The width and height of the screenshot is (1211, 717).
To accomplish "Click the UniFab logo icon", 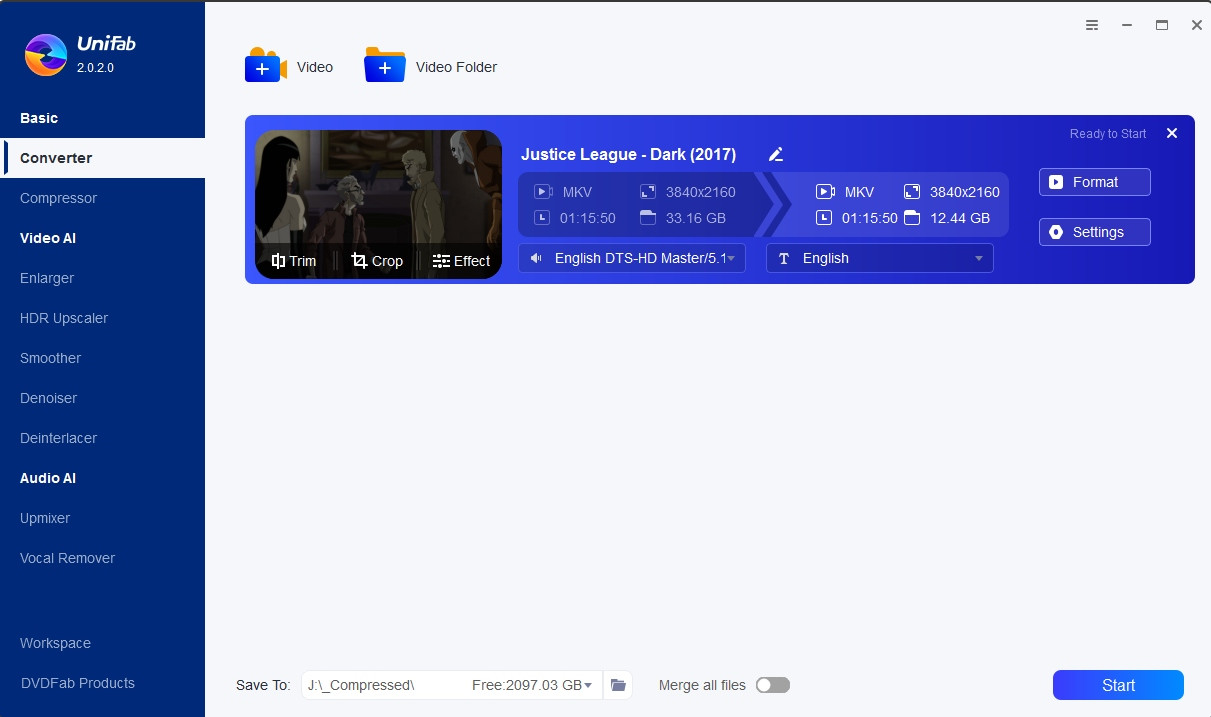I will pyautogui.click(x=46, y=55).
